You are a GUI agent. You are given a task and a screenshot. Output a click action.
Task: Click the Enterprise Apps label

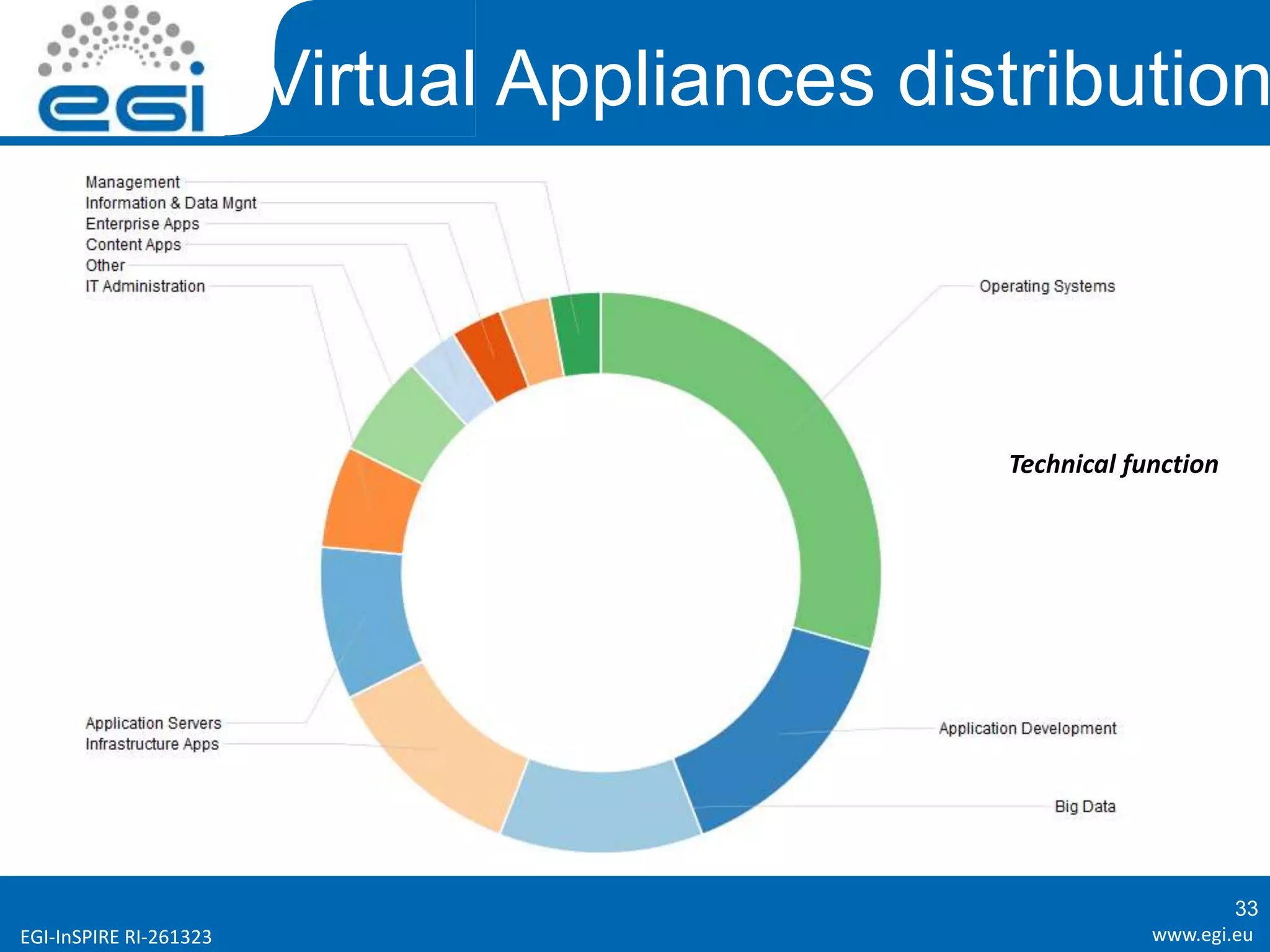pyautogui.click(x=143, y=224)
